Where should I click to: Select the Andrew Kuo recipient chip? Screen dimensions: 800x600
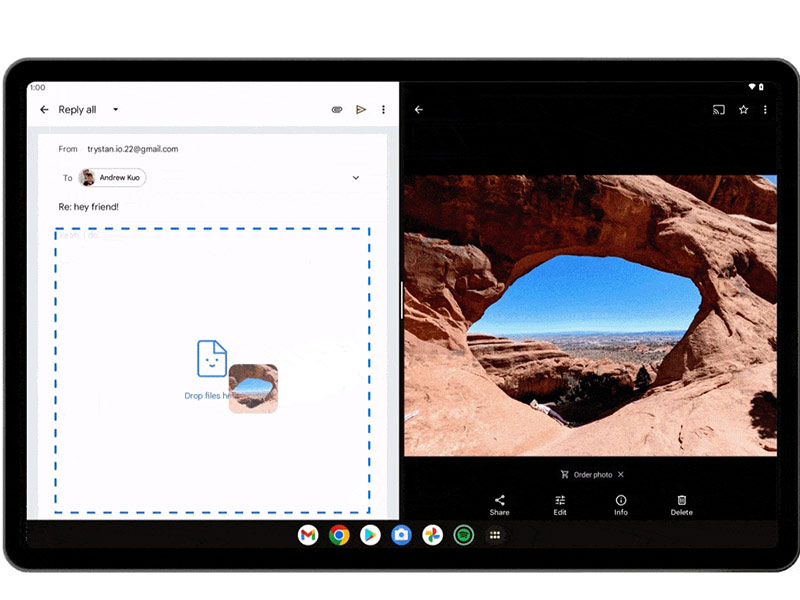pos(112,178)
